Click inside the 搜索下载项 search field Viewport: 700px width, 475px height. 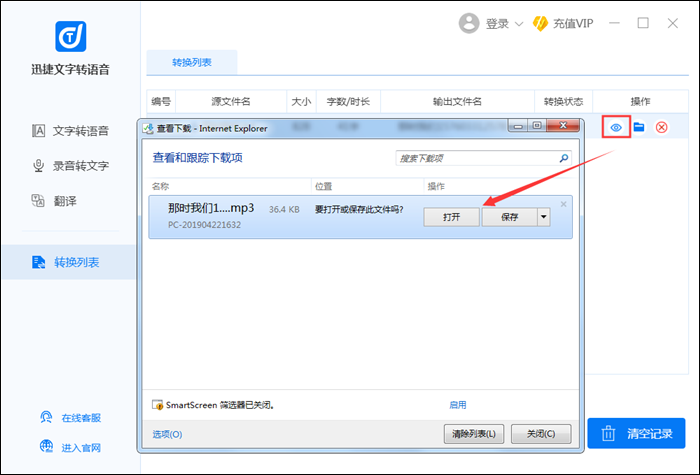475,158
